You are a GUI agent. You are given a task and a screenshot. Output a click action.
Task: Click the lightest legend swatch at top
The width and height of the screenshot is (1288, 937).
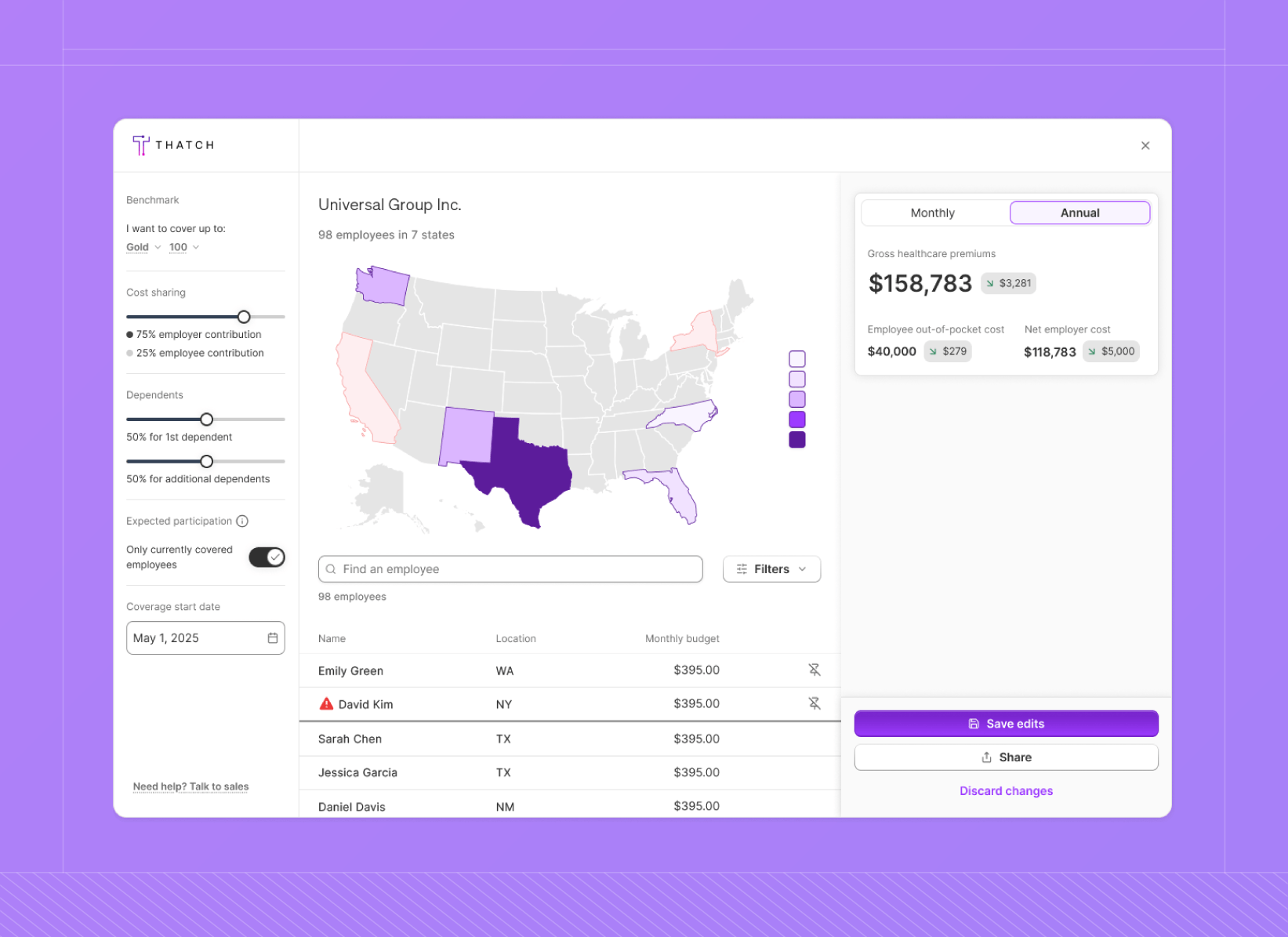pyautogui.click(x=797, y=359)
